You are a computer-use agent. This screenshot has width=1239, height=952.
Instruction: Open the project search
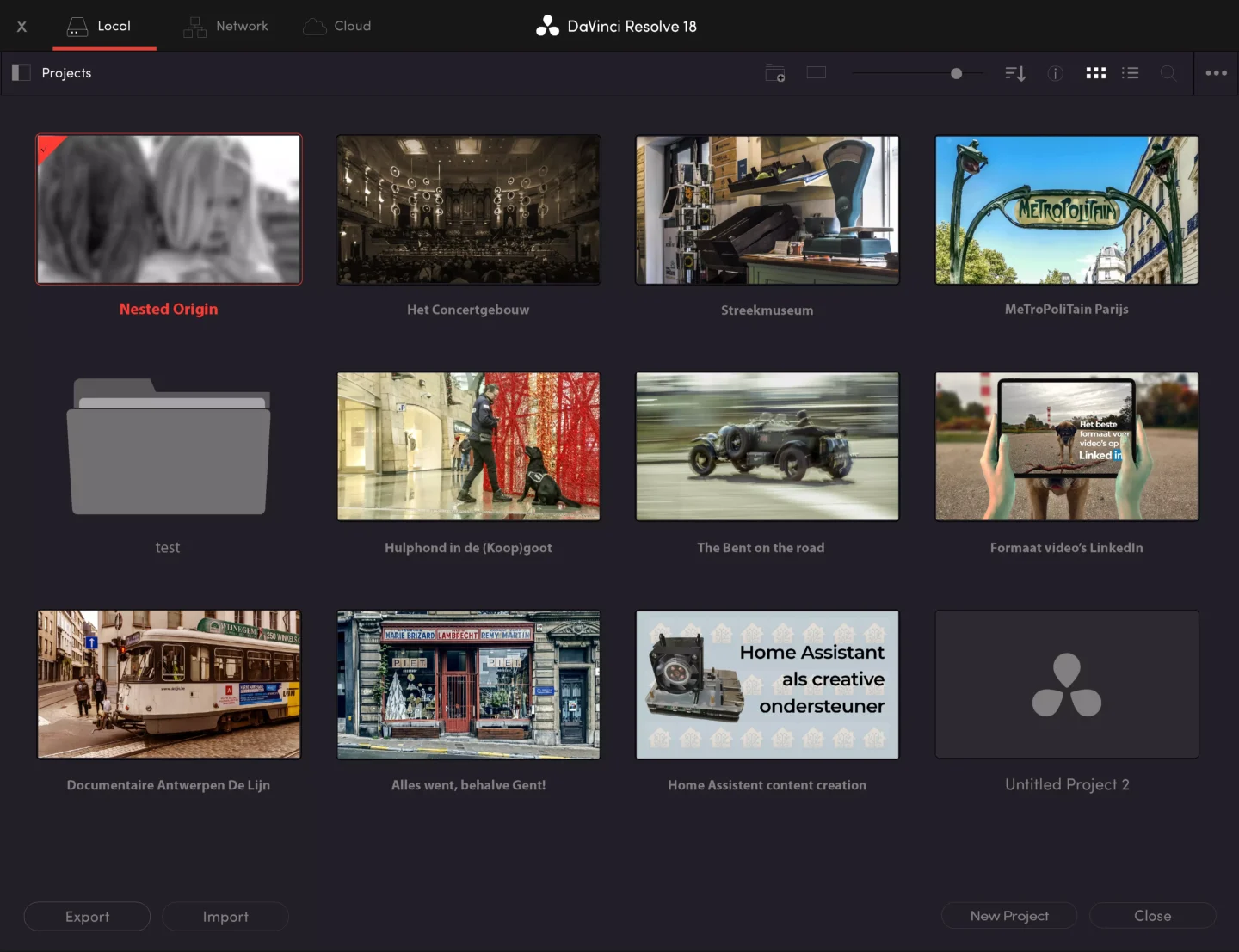(x=1169, y=73)
